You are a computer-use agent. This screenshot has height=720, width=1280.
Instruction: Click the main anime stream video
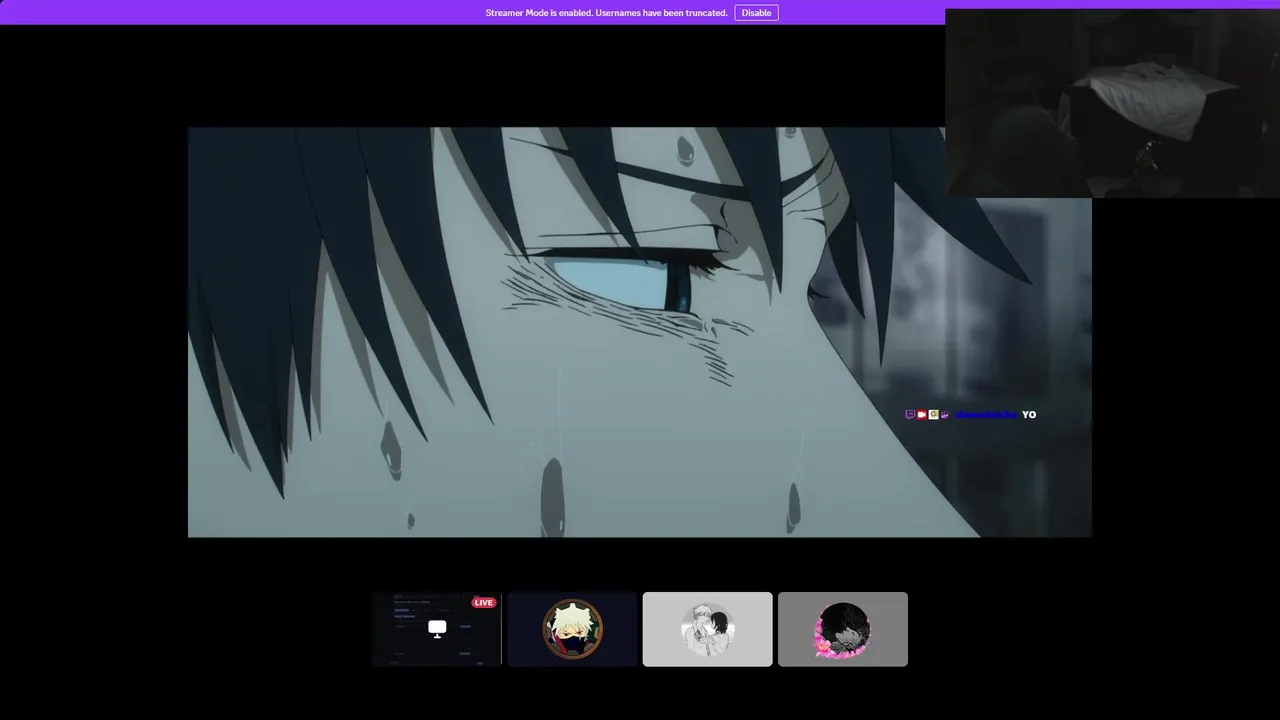pyautogui.click(x=640, y=332)
